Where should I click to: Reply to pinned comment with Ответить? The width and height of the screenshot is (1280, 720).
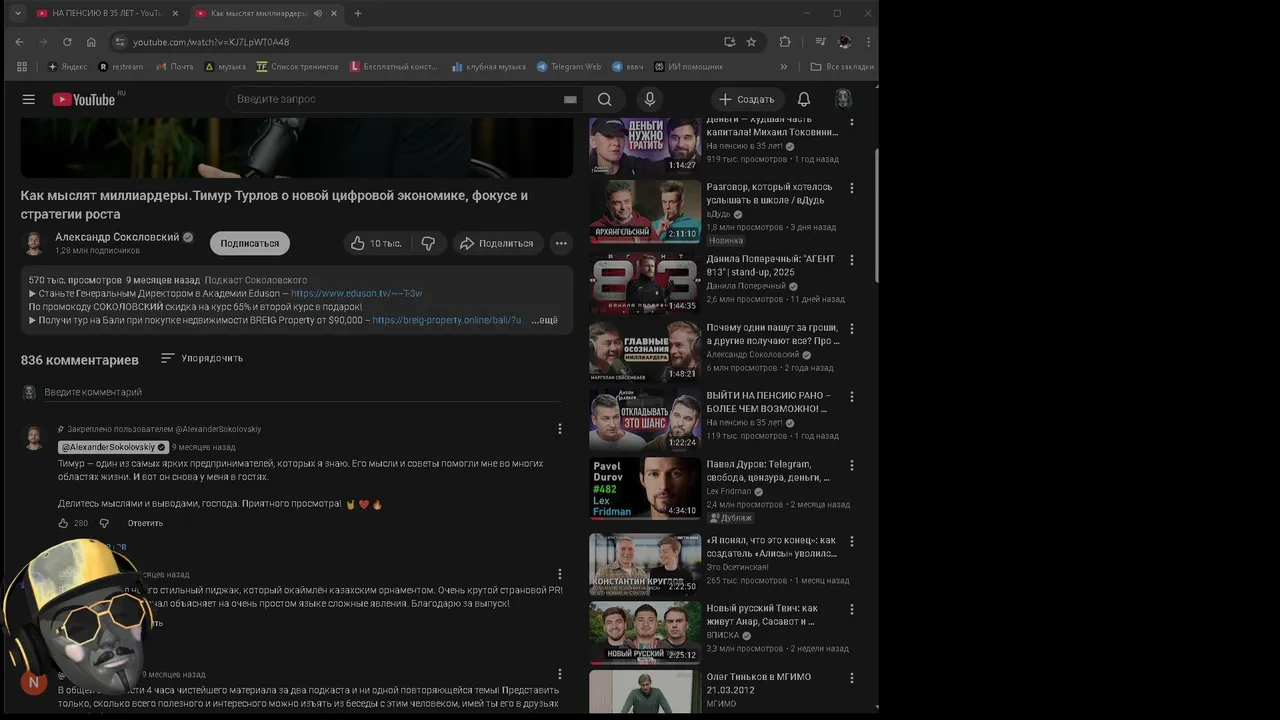click(x=145, y=523)
